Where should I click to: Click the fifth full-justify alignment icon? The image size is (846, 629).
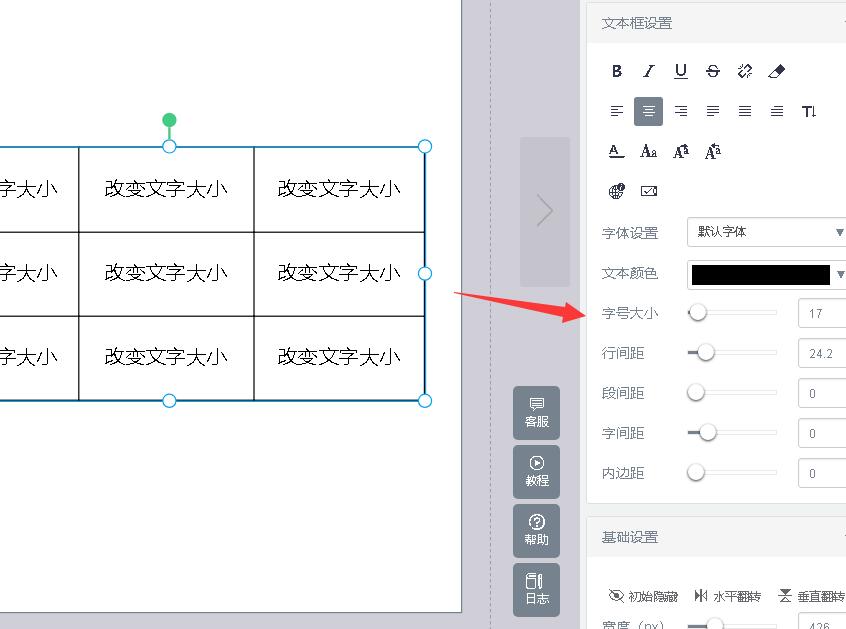point(745,111)
